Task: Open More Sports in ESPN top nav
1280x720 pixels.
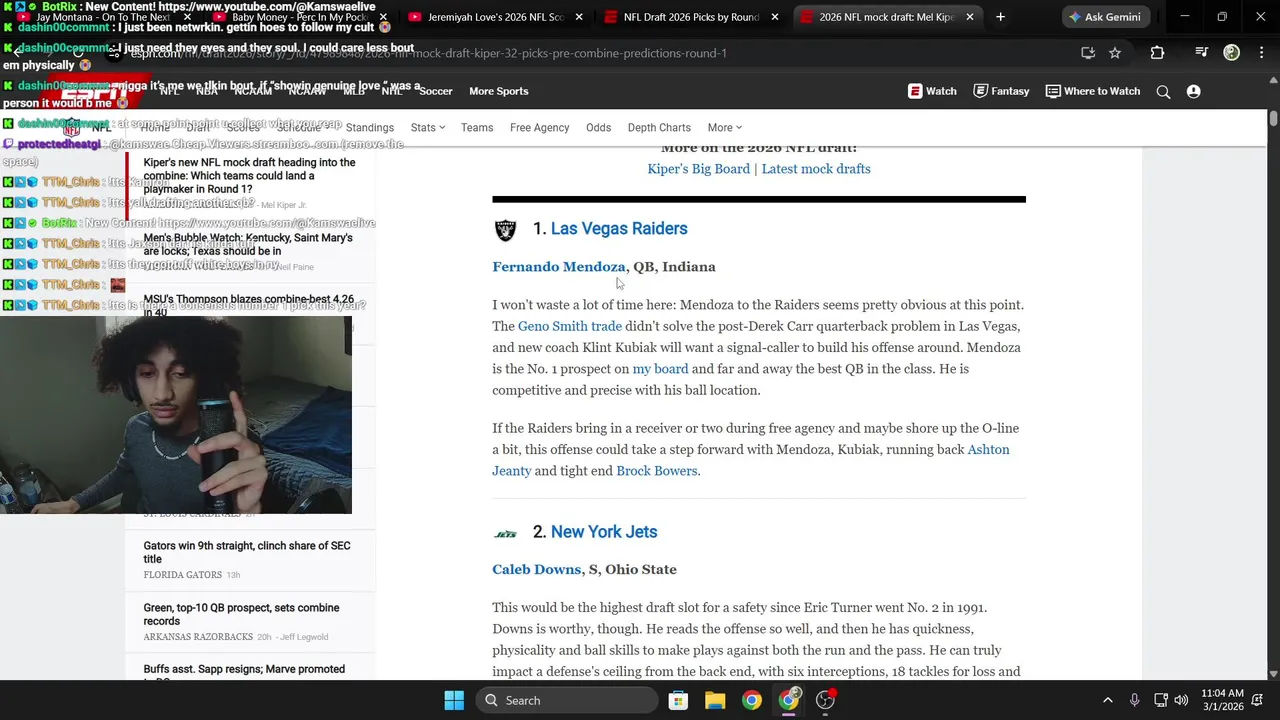Action: point(498,91)
